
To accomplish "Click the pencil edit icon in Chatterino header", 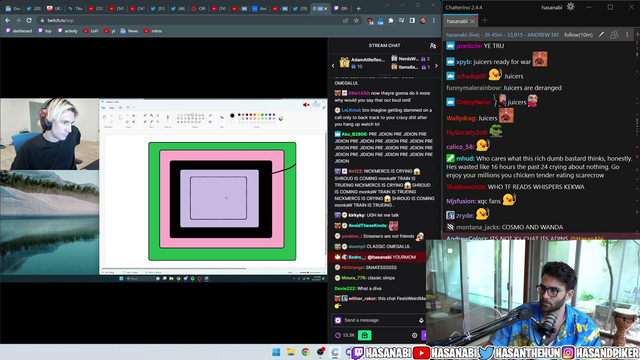I will pyautogui.click(x=601, y=35).
